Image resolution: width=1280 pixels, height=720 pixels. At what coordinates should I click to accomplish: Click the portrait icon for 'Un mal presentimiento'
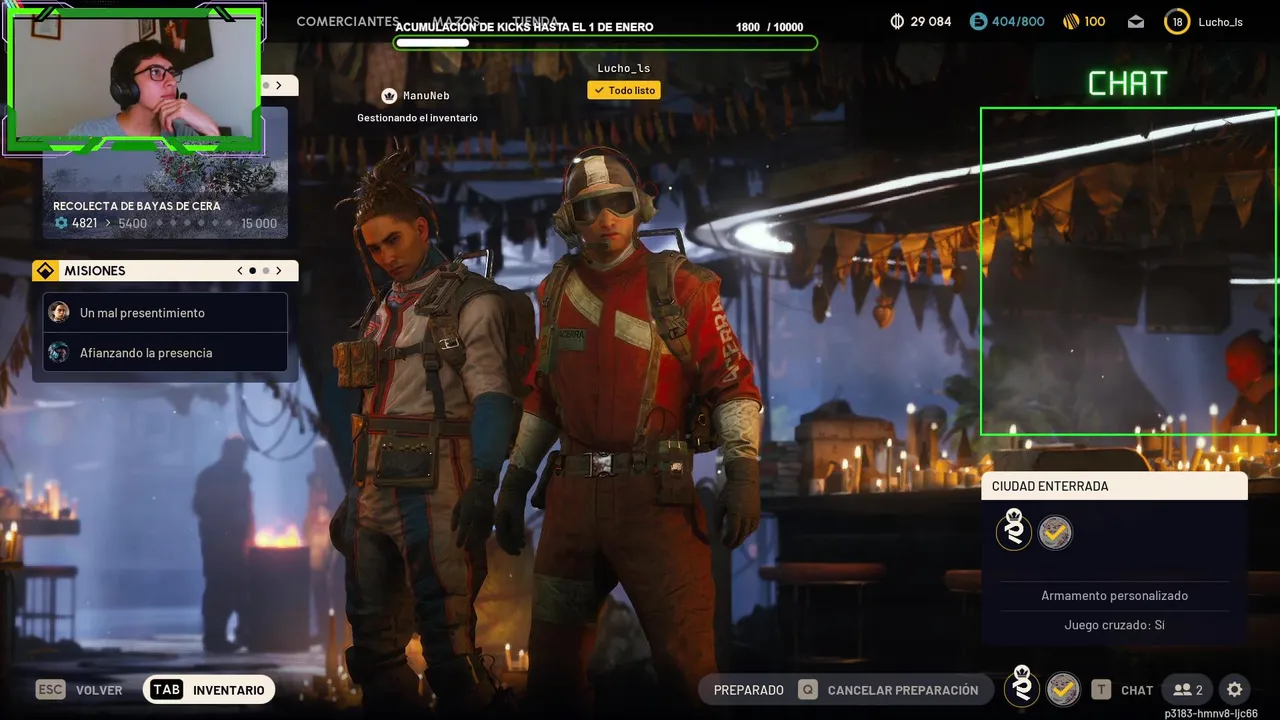[x=59, y=312]
